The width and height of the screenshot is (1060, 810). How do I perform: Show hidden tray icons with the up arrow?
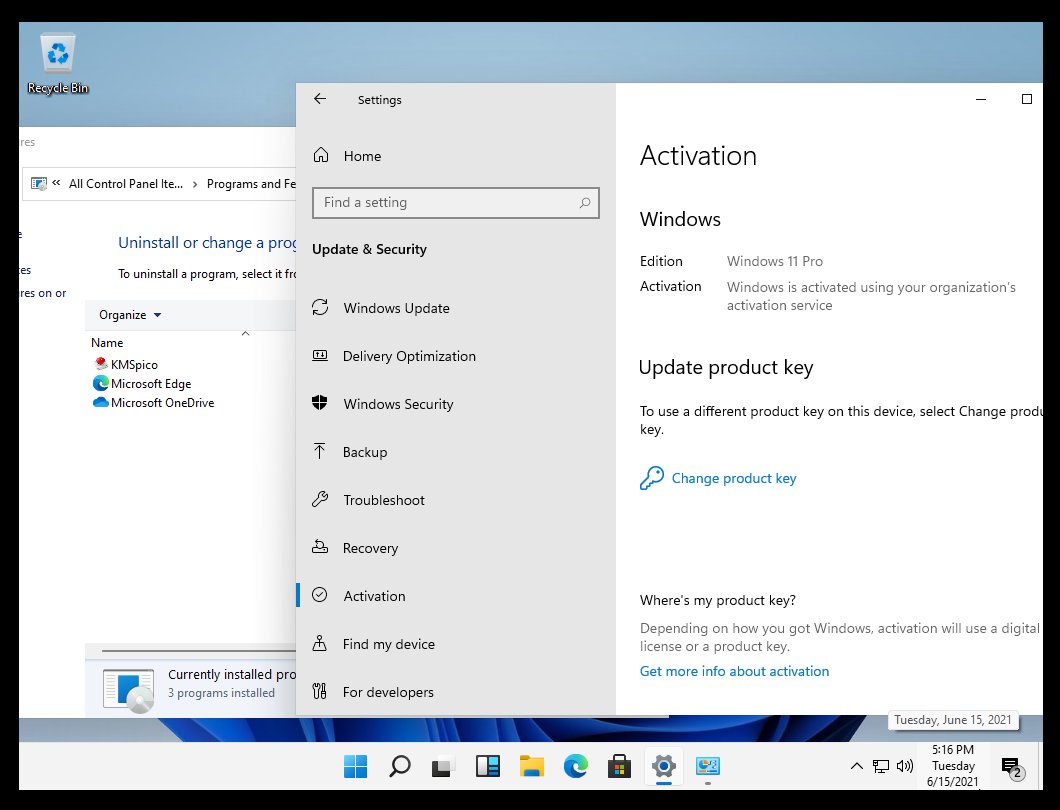[857, 766]
